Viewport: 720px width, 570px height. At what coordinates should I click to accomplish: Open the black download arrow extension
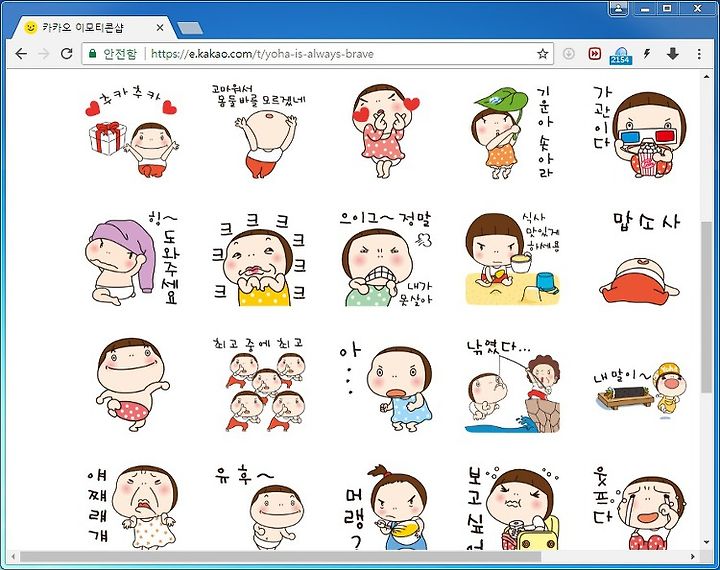(x=673, y=54)
